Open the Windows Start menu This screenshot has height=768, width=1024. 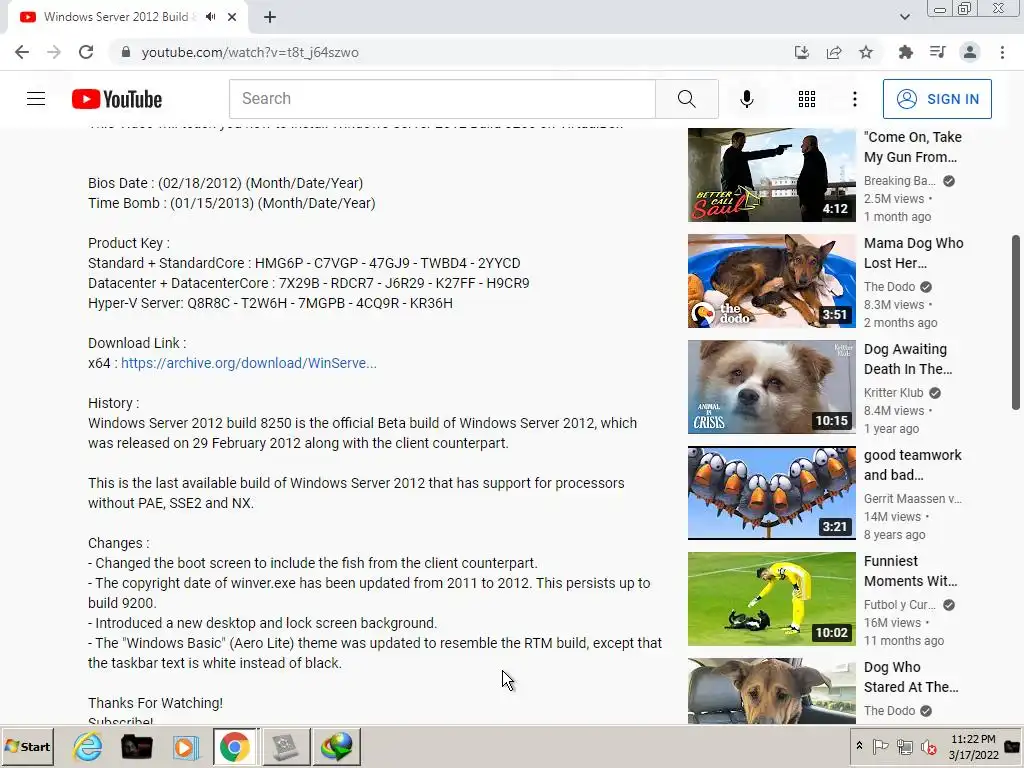click(x=27, y=746)
